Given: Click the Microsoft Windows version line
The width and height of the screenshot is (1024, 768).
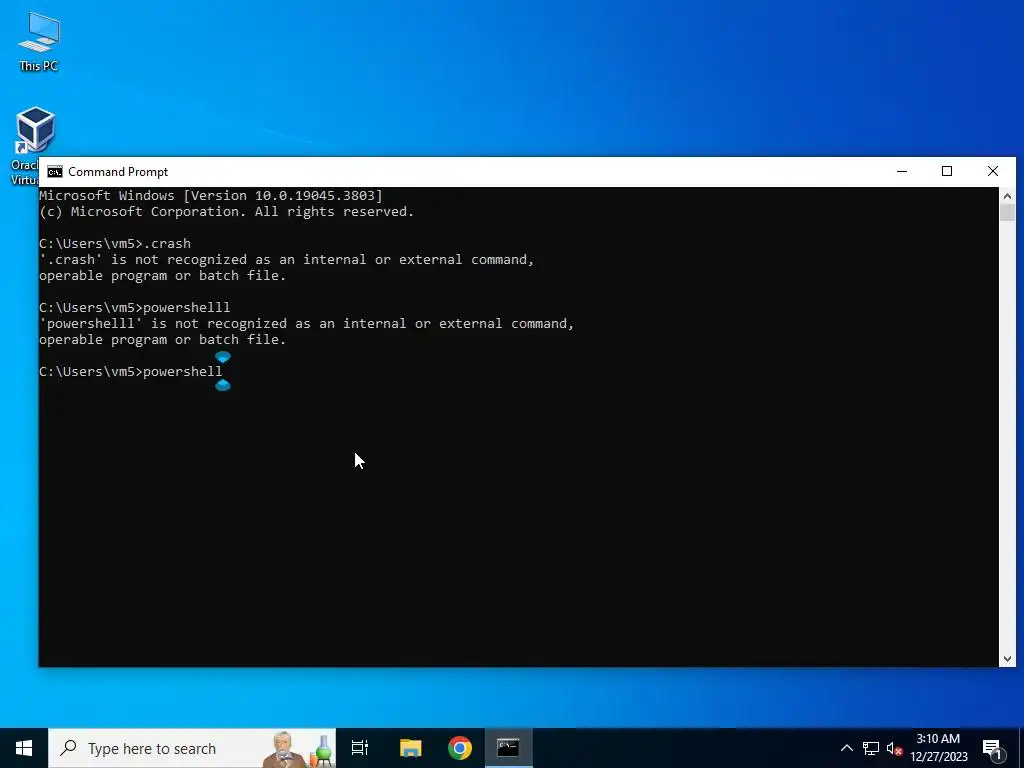Looking at the screenshot, I should tap(211, 195).
